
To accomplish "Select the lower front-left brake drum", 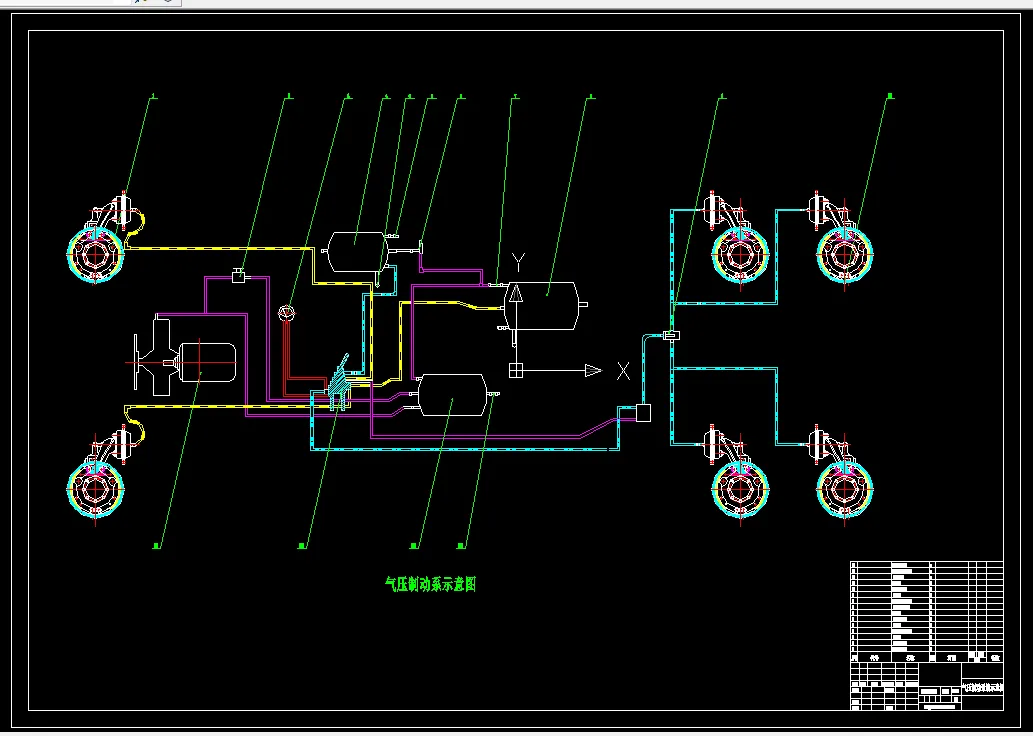I will click(96, 488).
